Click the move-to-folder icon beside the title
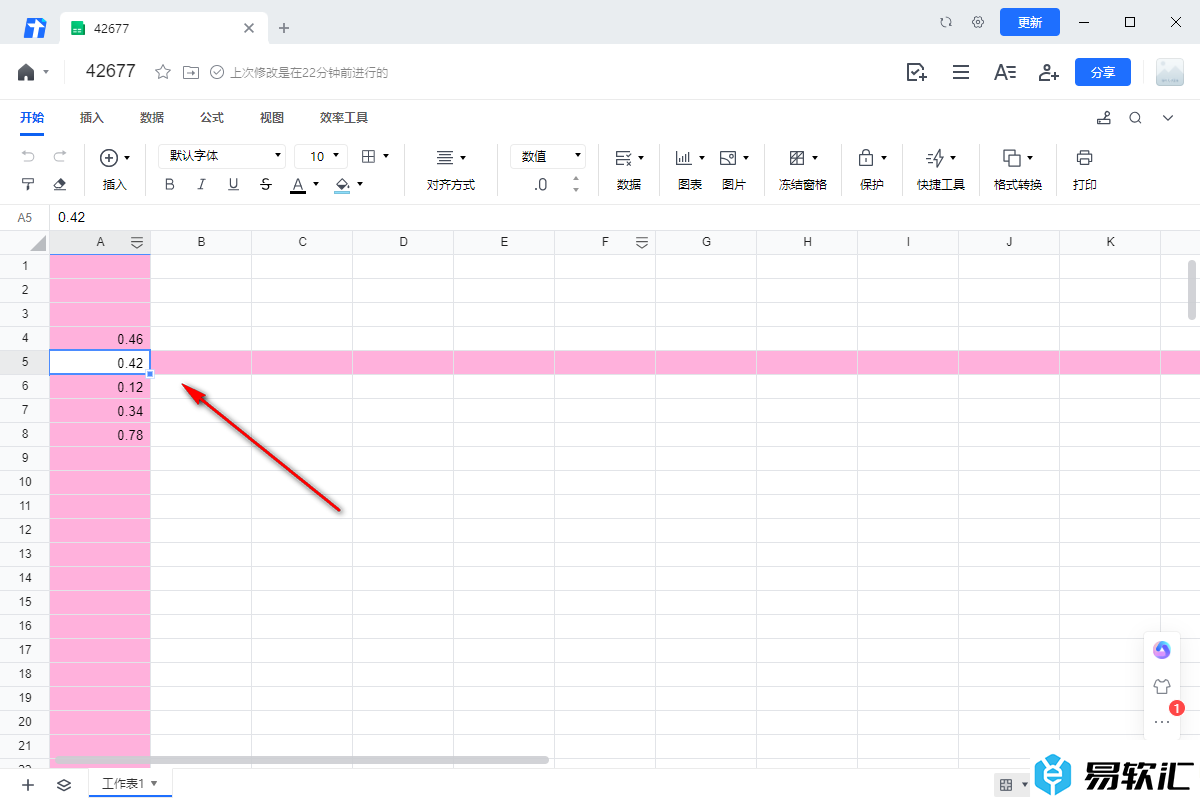 point(190,72)
